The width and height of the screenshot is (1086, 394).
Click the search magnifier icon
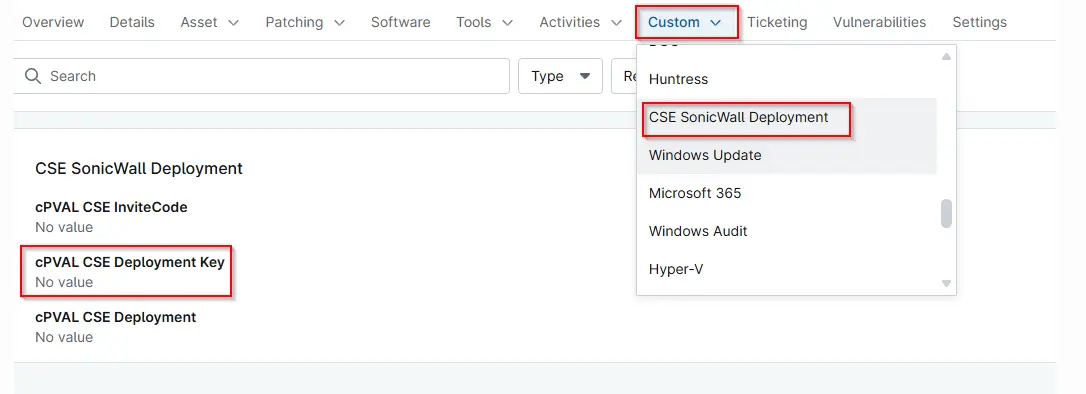tap(33, 76)
